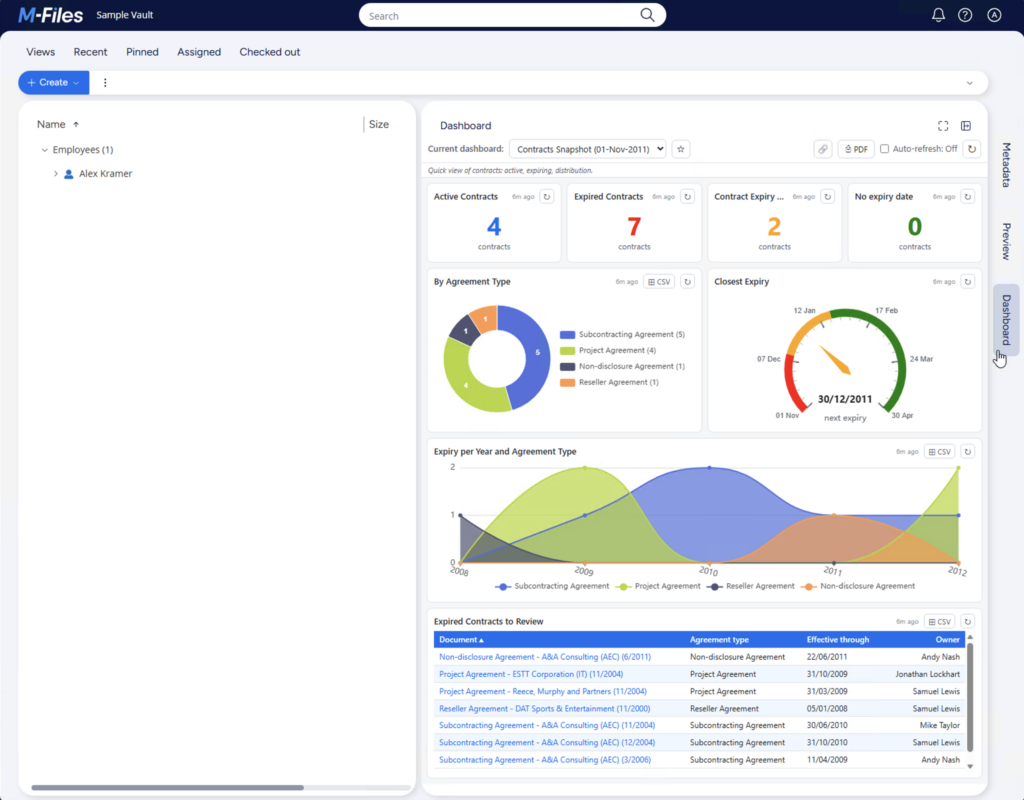
Task: Click the expired contracts table vertical scrollbar
Action: [x=970, y=697]
